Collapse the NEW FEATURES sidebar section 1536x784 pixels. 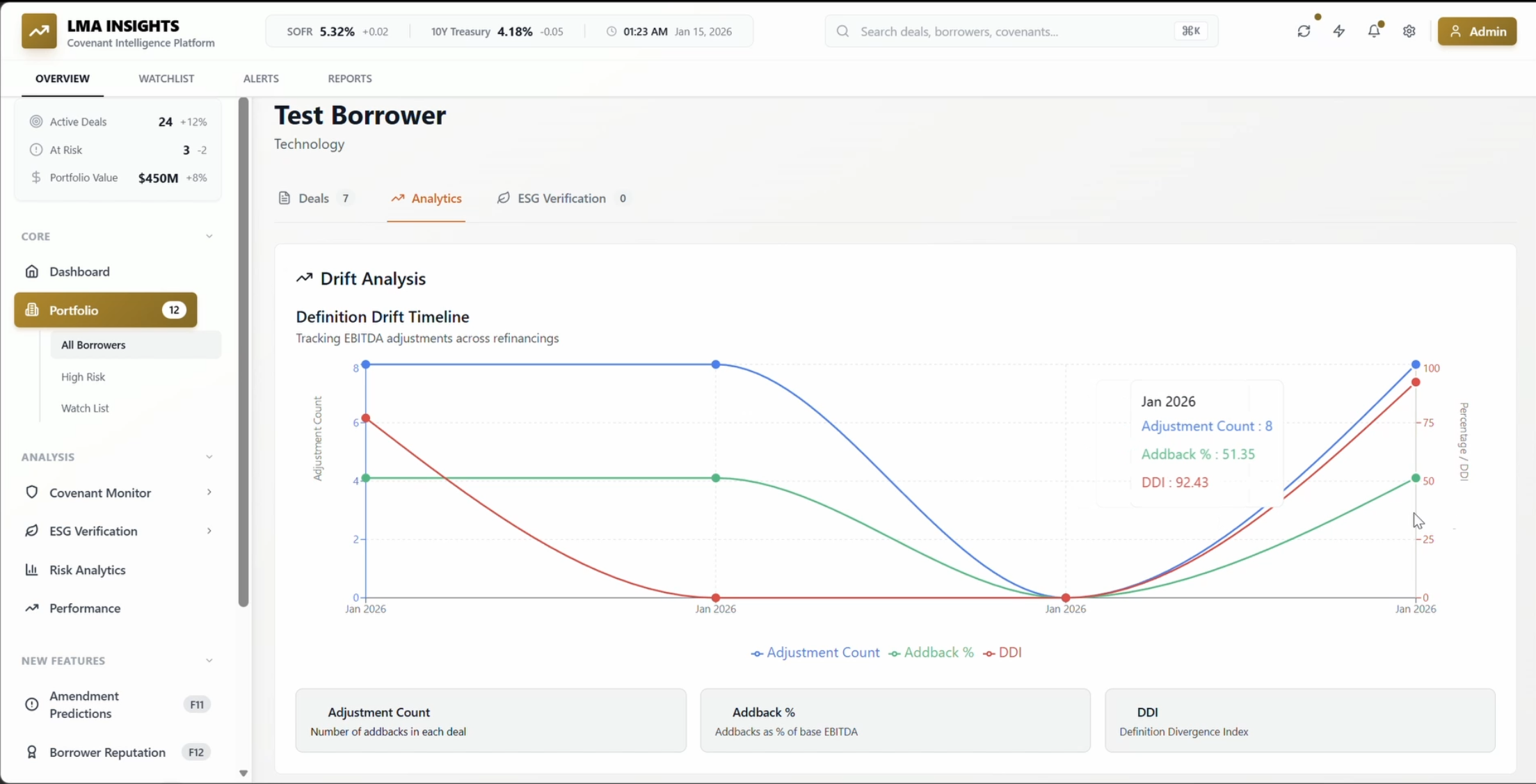pos(209,661)
